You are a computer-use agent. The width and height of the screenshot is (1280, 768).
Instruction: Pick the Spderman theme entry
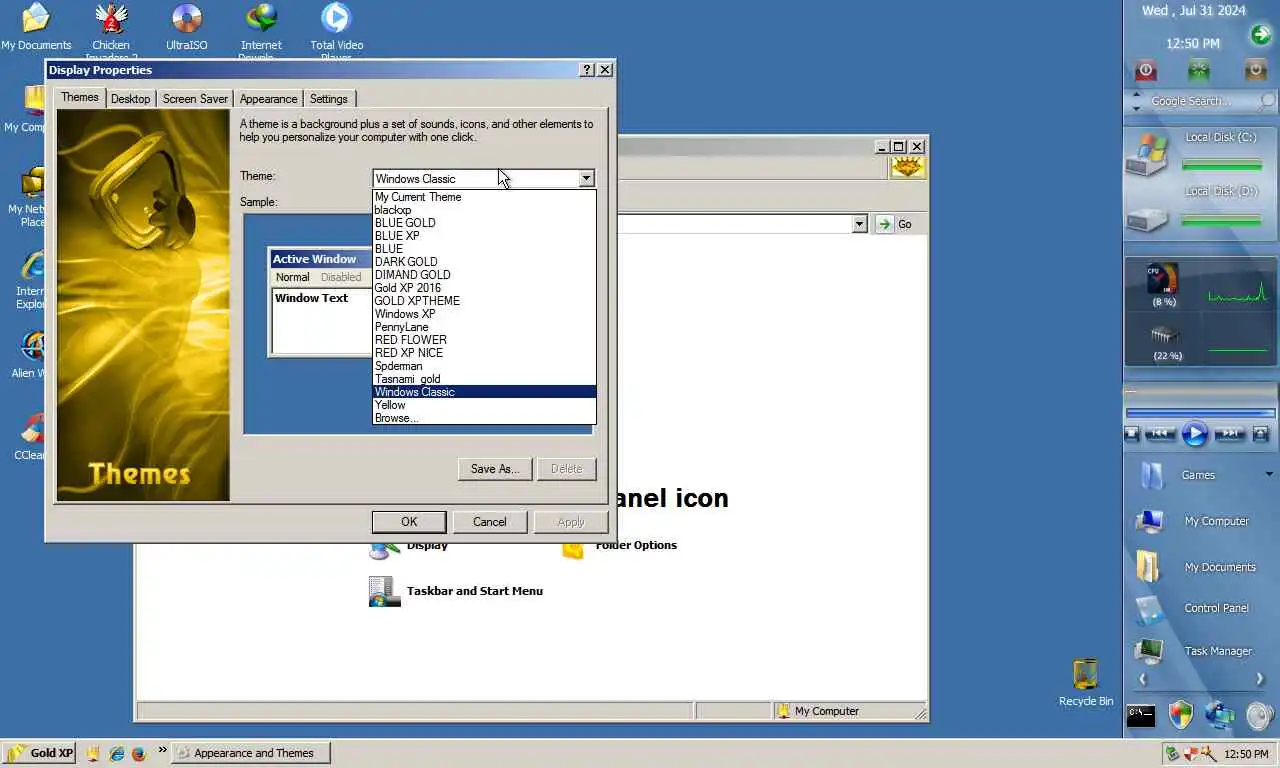point(484,366)
